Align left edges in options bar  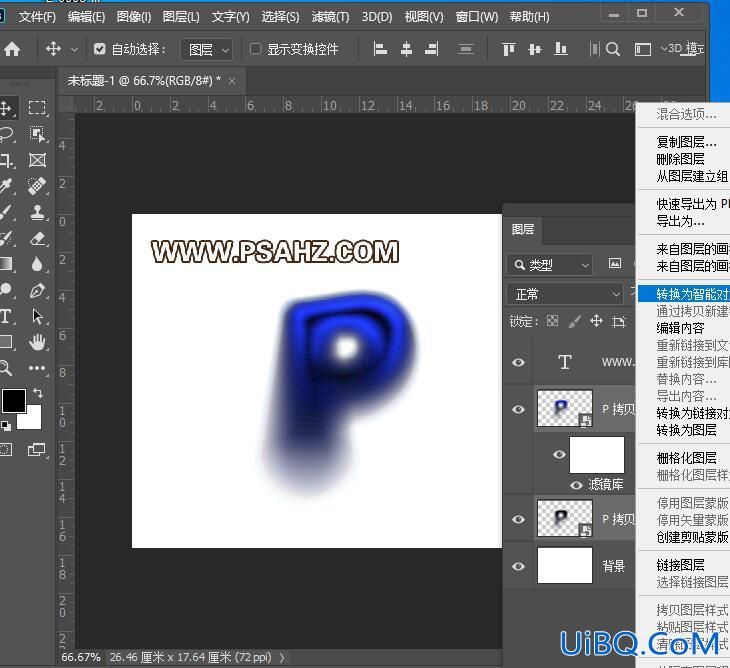(380, 49)
